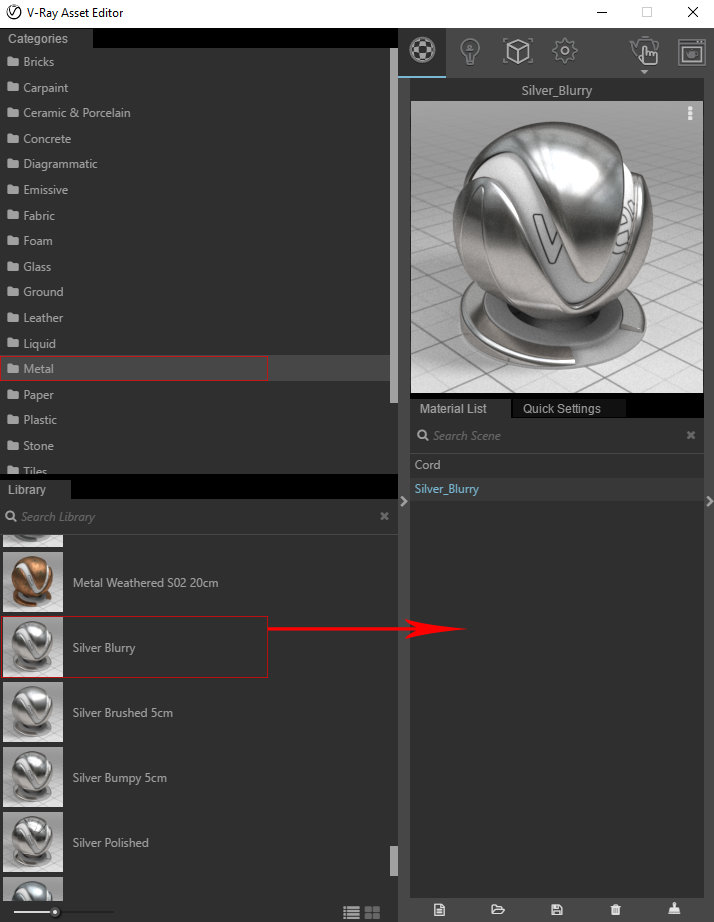714x922 pixels.
Task: Open the Stone category
Action: coord(194,446)
